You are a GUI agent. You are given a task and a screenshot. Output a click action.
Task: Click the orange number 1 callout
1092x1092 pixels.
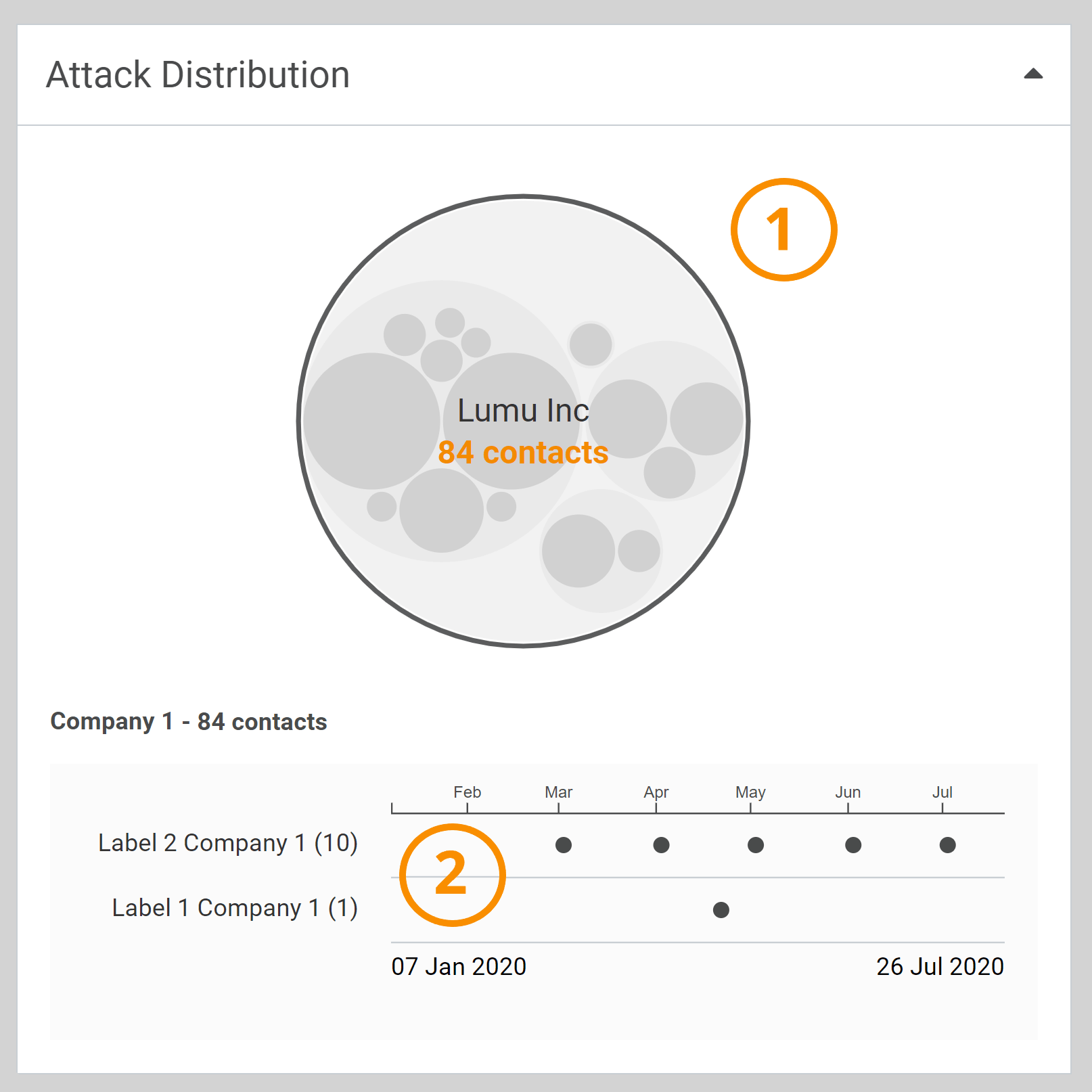(x=783, y=230)
